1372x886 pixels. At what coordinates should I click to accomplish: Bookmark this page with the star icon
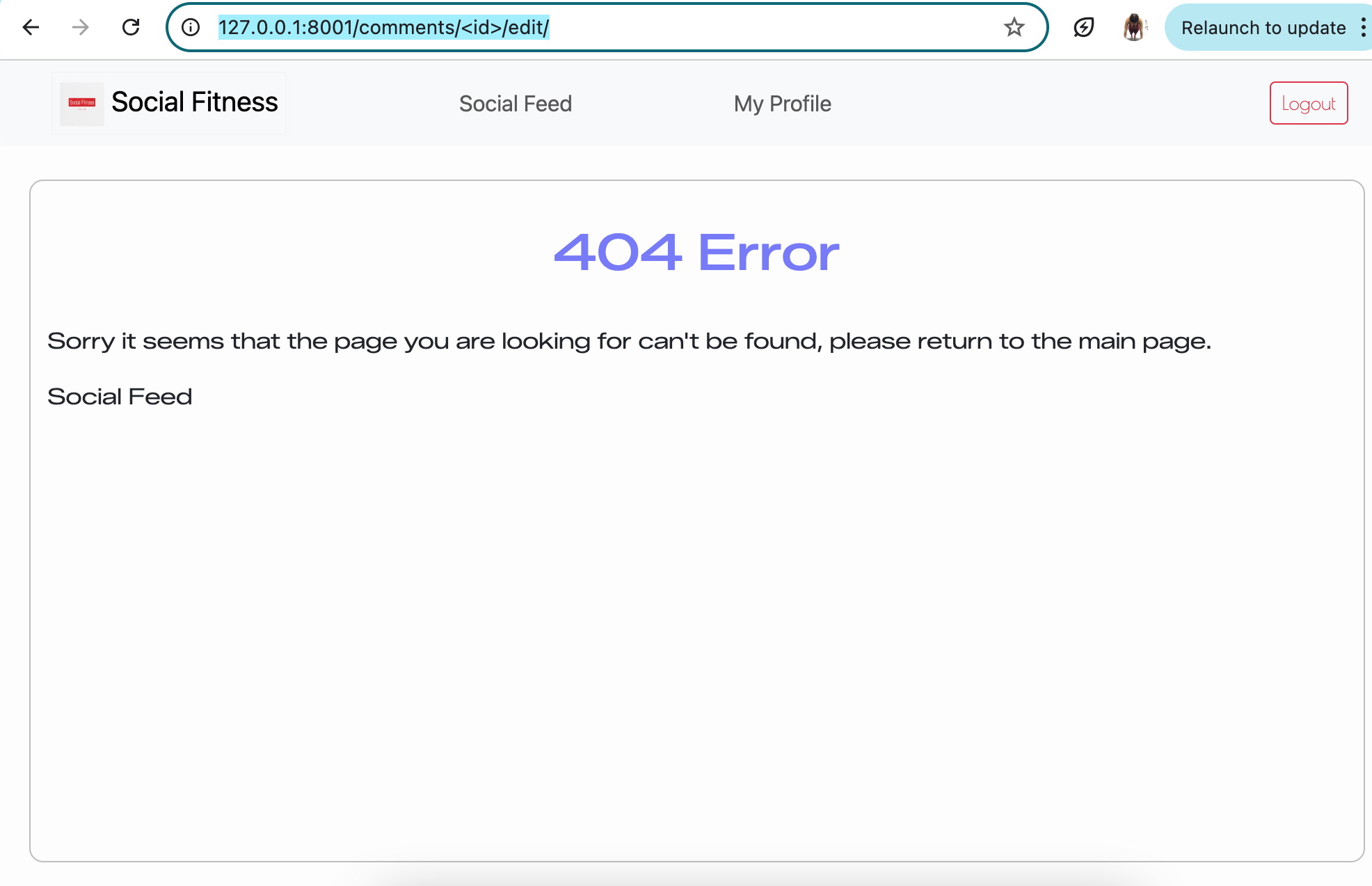click(x=1014, y=27)
